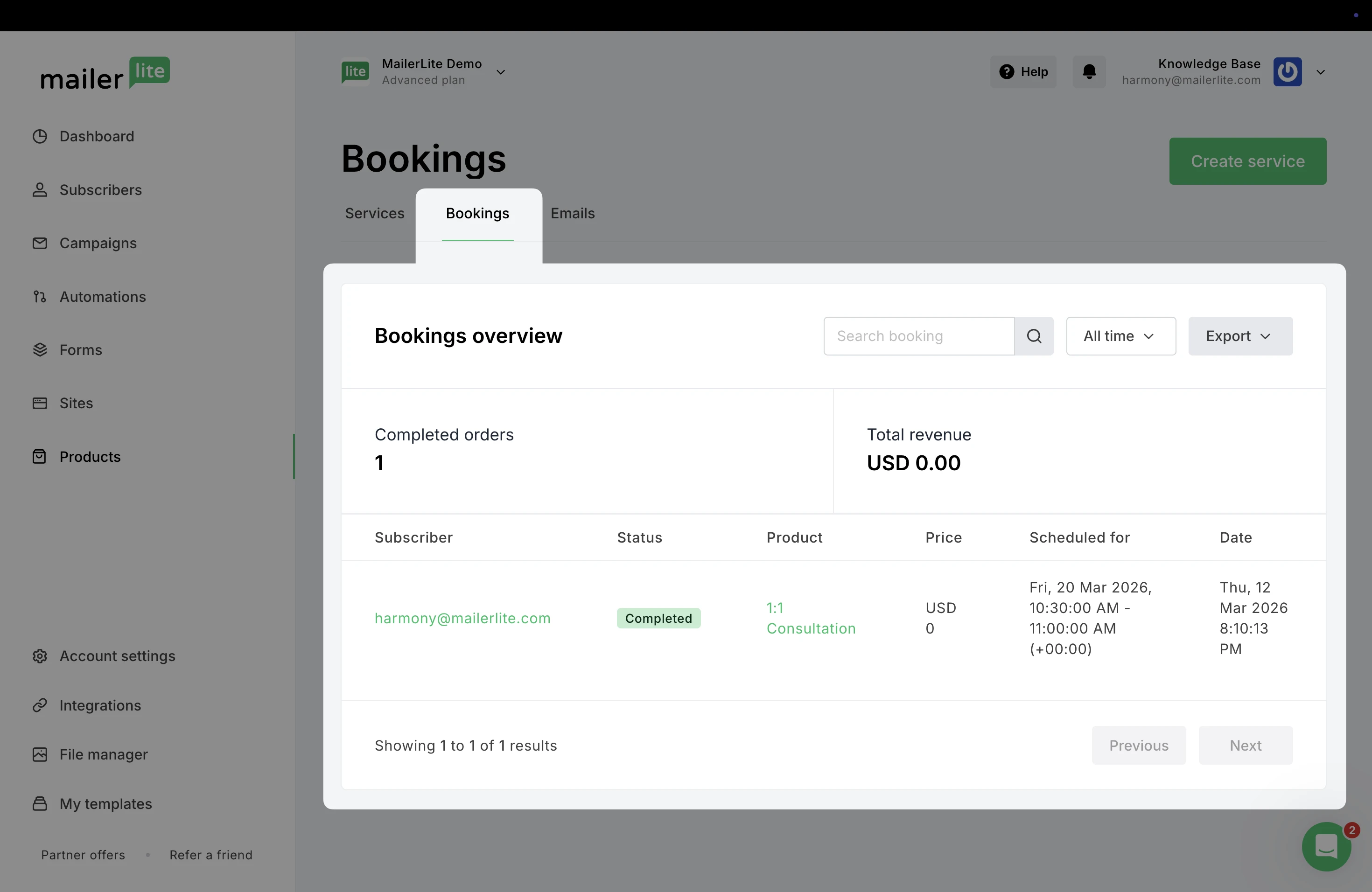Click the Dashboard clock icon in sidebar
Image resolution: width=1372 pixels, height=892 pixels.
coord(40,137)
